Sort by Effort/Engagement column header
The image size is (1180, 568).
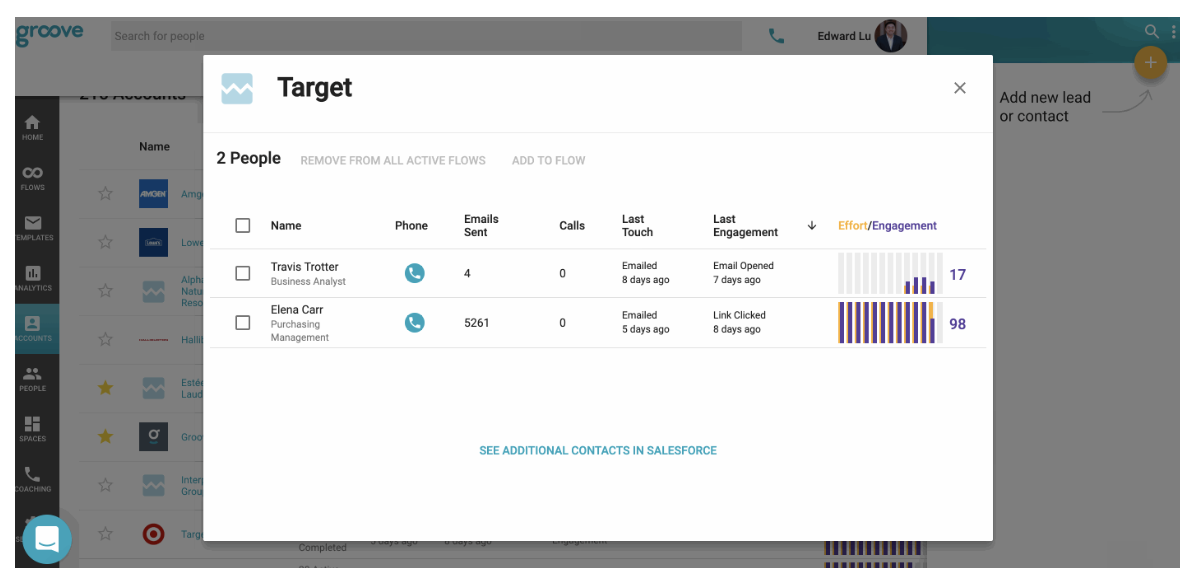tap(887, 226)
